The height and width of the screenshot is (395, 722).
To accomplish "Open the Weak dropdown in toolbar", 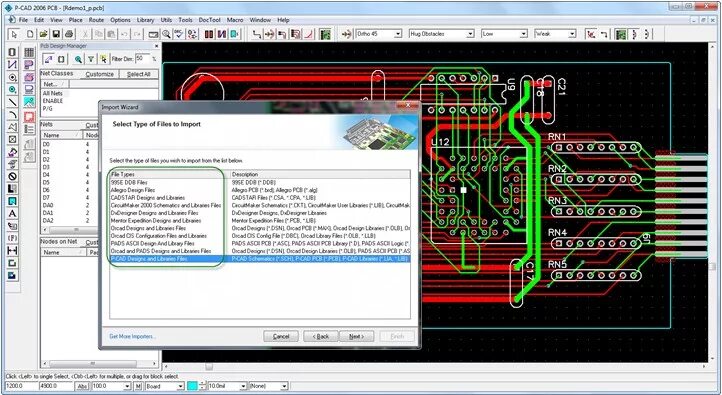I will pyautogui.click(x=572, y=34).
